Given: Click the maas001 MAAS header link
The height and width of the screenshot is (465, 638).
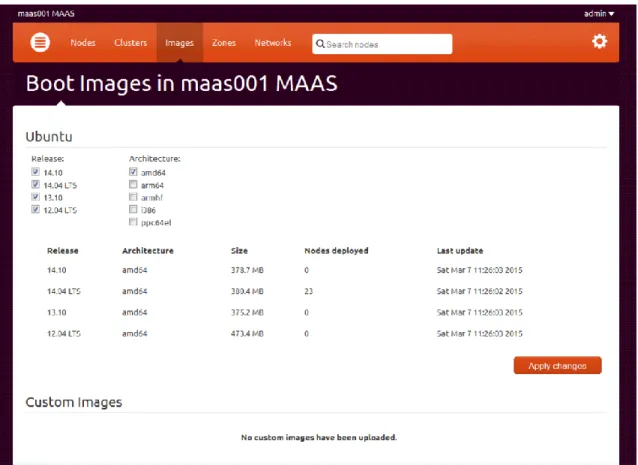Looking at the screenshot, I should [x=46, y=13].
